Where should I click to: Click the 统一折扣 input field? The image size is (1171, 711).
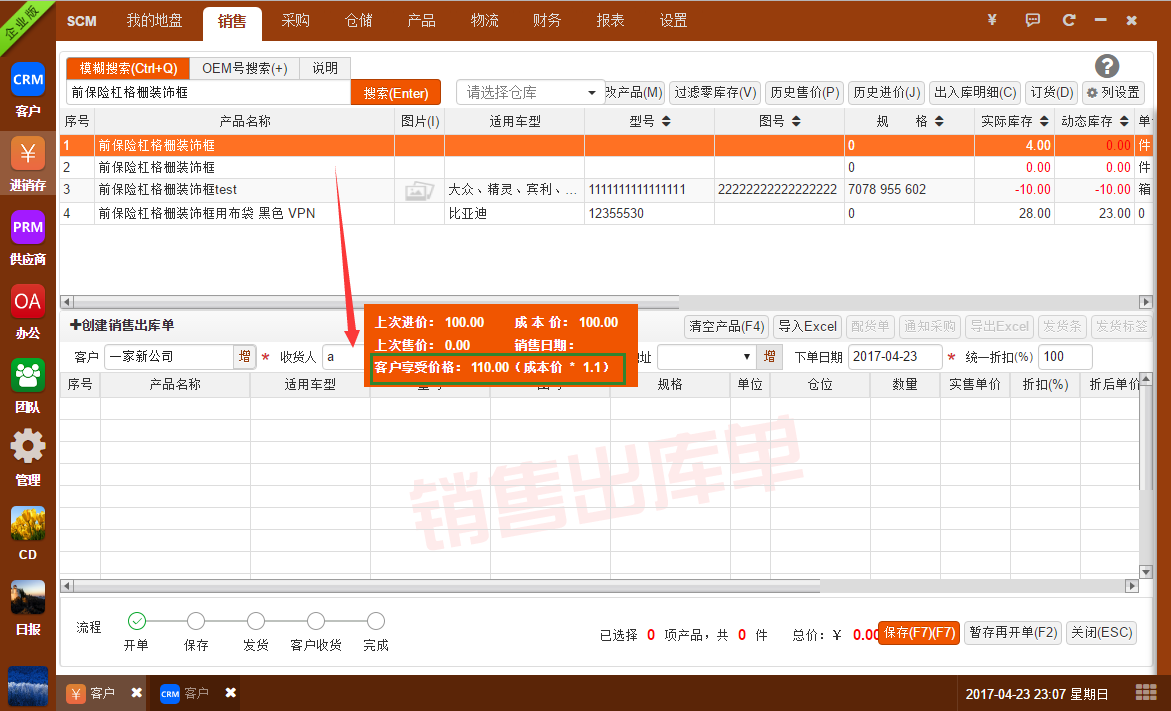(x=1064, y=357)
